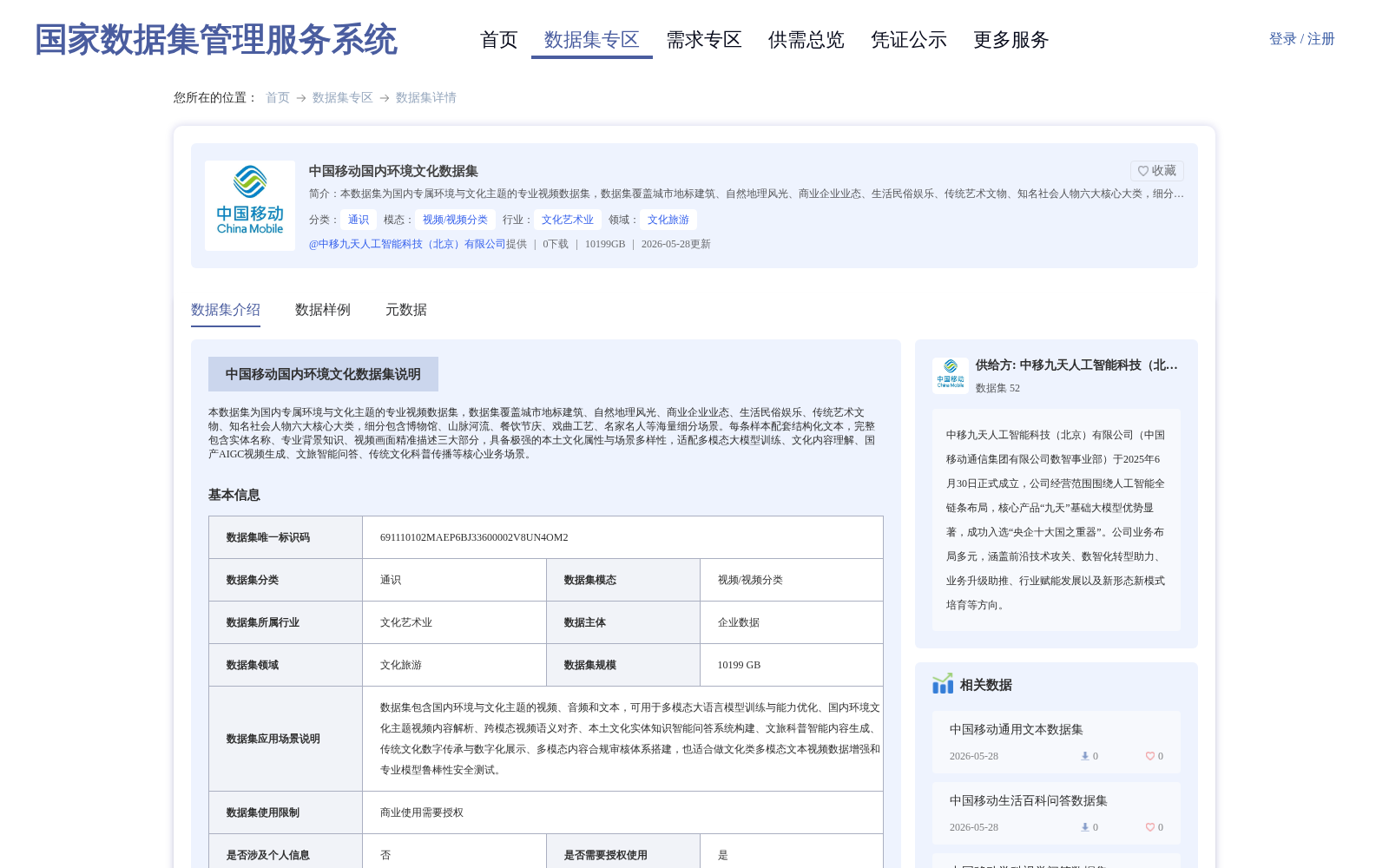
Task: Open 更多服务 navigation item
Action: coord(1011,40)
